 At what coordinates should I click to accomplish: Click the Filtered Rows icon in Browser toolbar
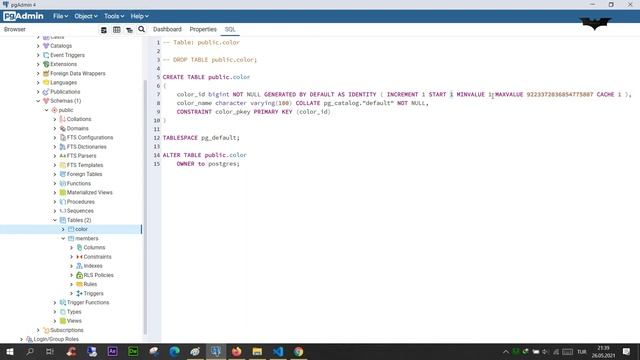(129, 30)
